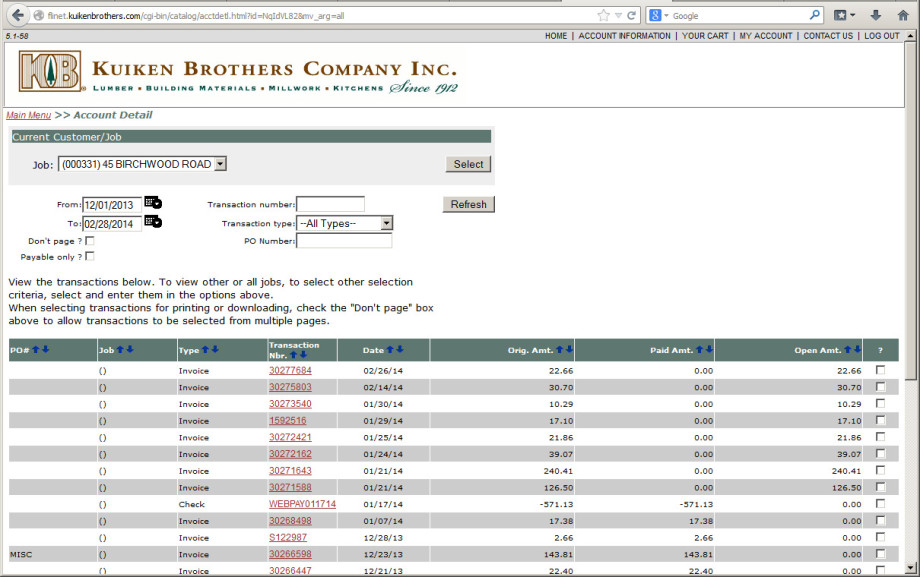Image resolution: width=920 pixels, height=577 pixels.
Task: Sort Orig. Amt. descending arrow
Action: (x=569, y=349)
